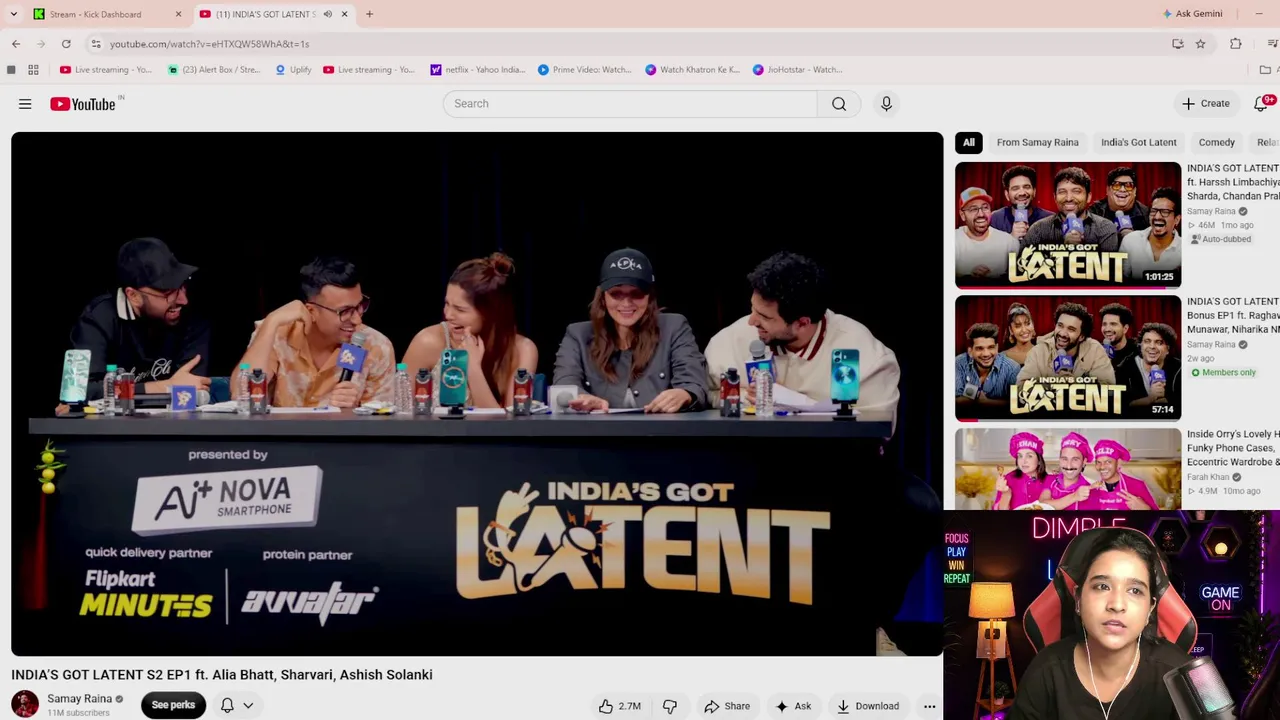
Task: Open first 'Live streaming' bookmark
Action: point(105,70)
